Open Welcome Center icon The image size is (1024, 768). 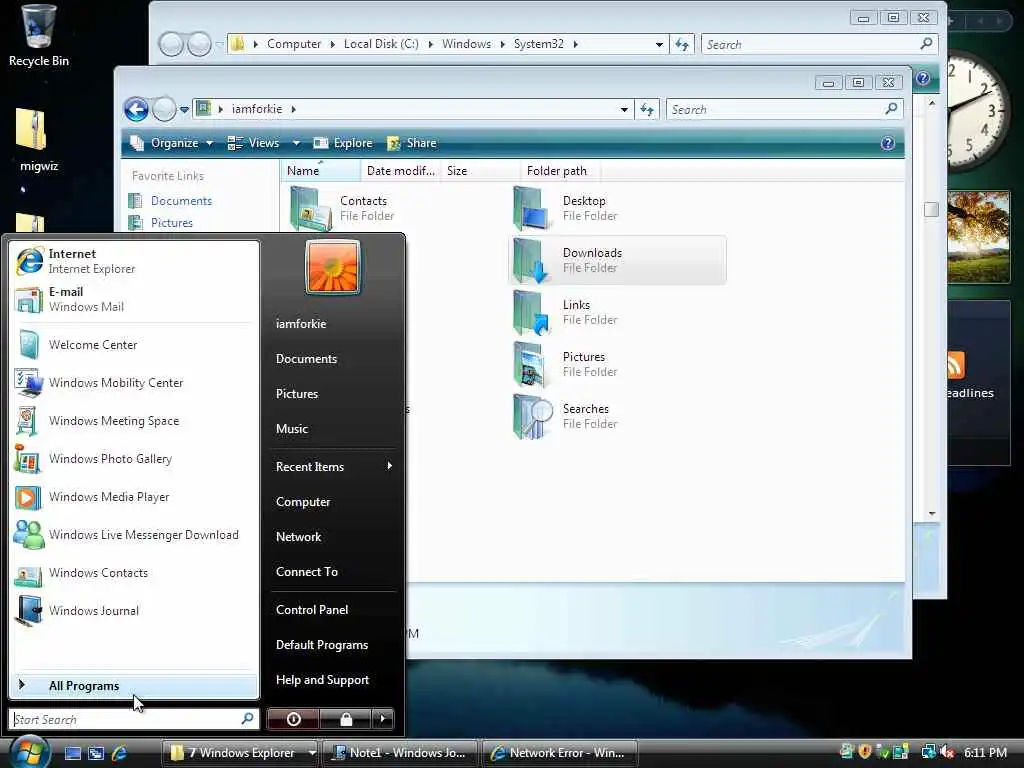point(29,345)
